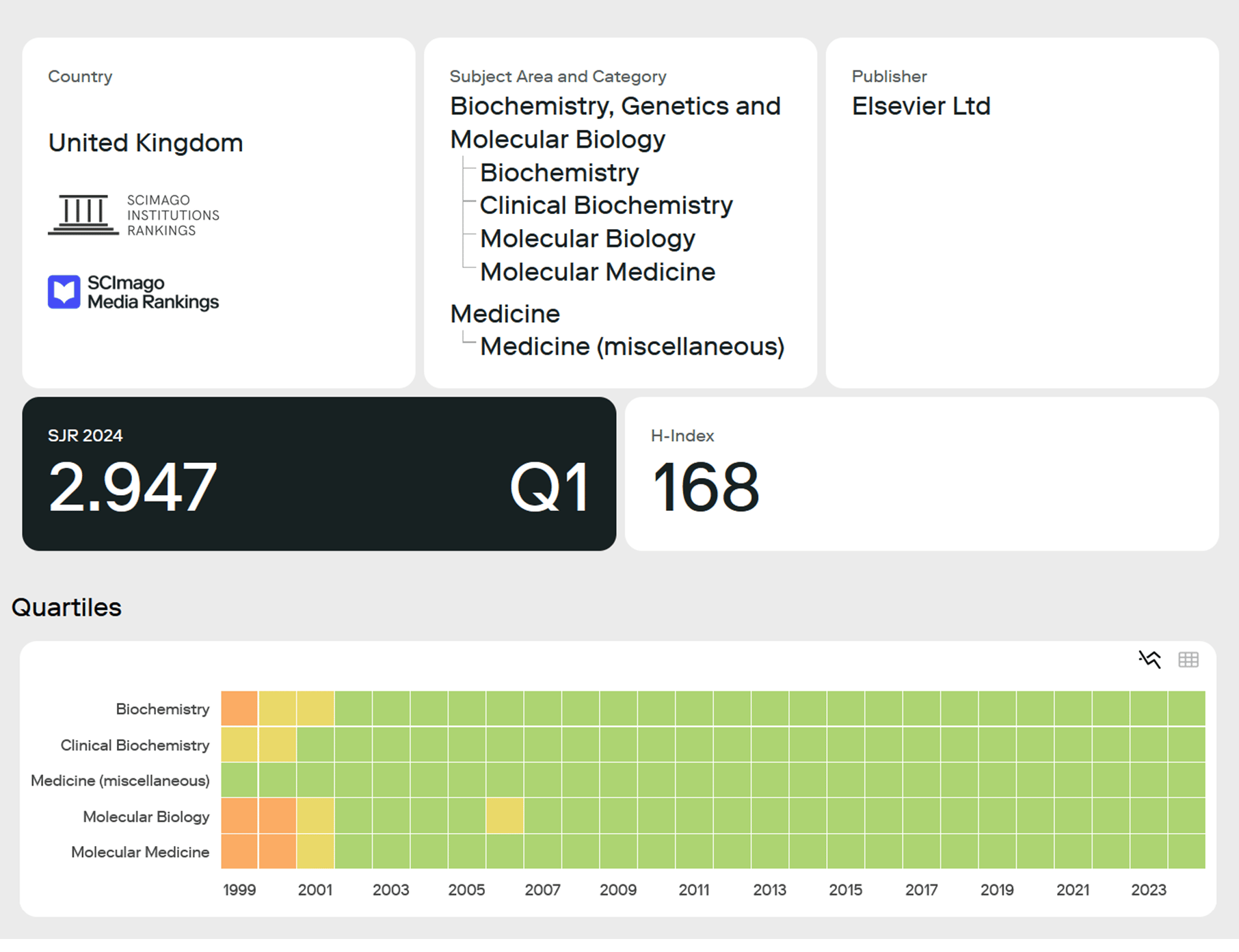Viewport: 1239px width, 952px height.
Task: Click the yellow Clinical Biochemistry 1999 cell
Action: click(x=239, y=744)
